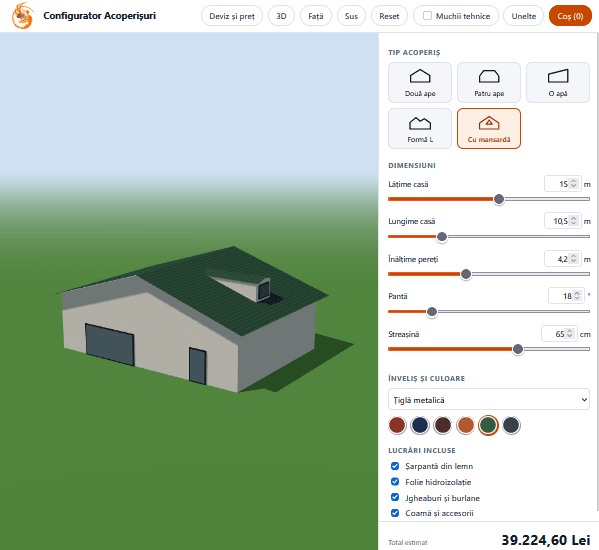Uncheck Folie hidroizolație
The height and width of the screenshot is (550, 599).
(395, 482)
